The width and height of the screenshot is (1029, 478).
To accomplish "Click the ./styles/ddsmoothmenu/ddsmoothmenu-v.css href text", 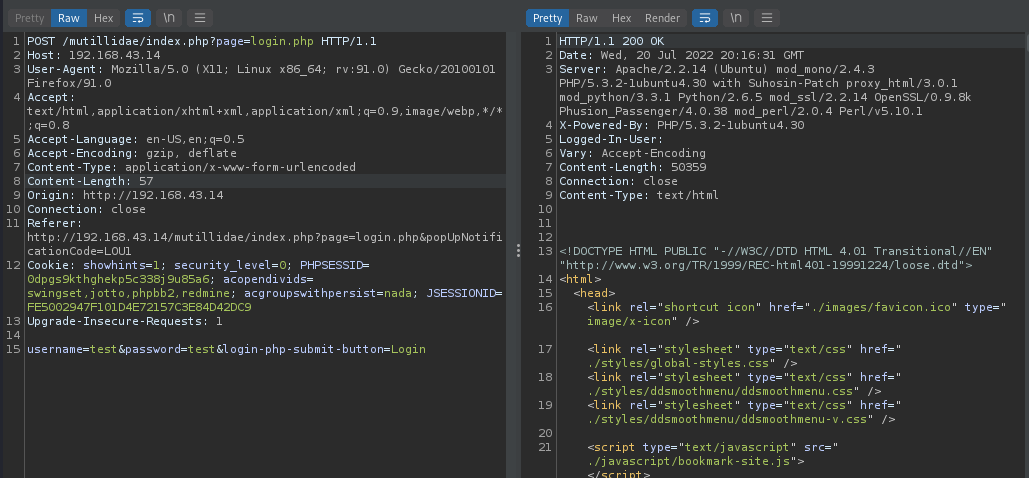I will click(730, 419).
